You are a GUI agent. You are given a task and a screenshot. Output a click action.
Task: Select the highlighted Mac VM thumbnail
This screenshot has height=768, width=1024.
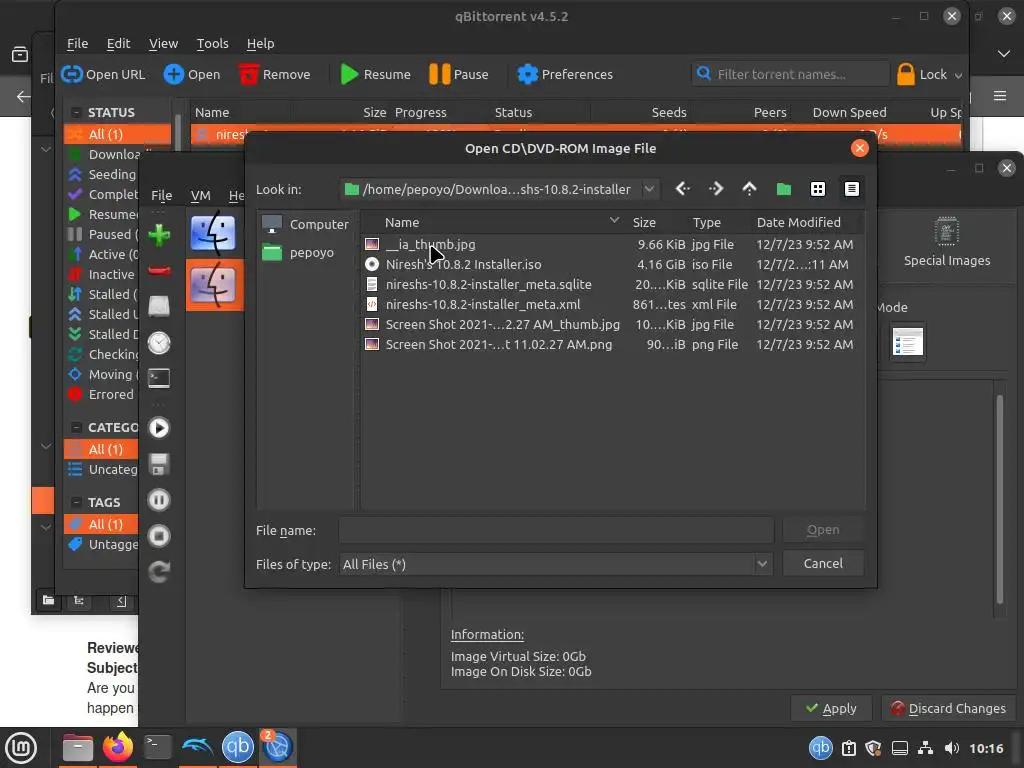(213, 285)
